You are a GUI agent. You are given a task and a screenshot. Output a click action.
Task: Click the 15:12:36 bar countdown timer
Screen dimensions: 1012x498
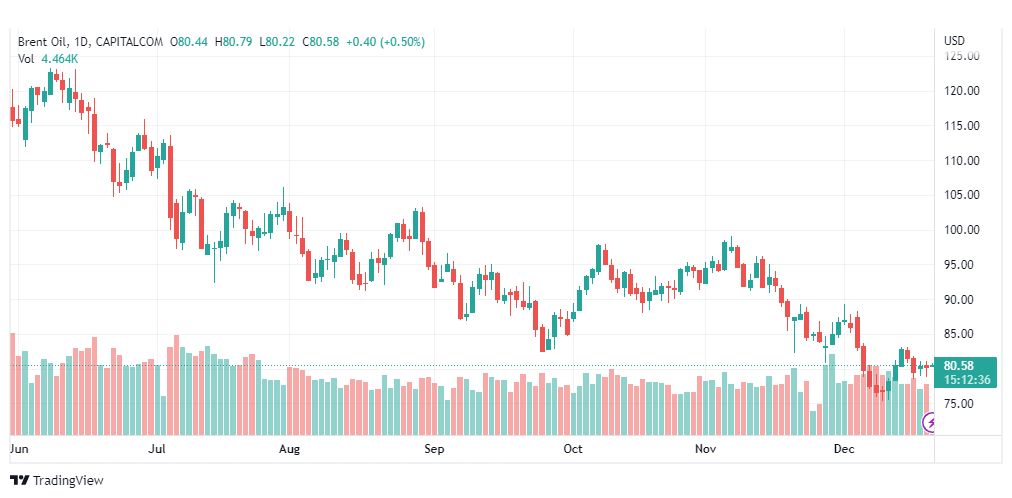(x=966, y=379)
